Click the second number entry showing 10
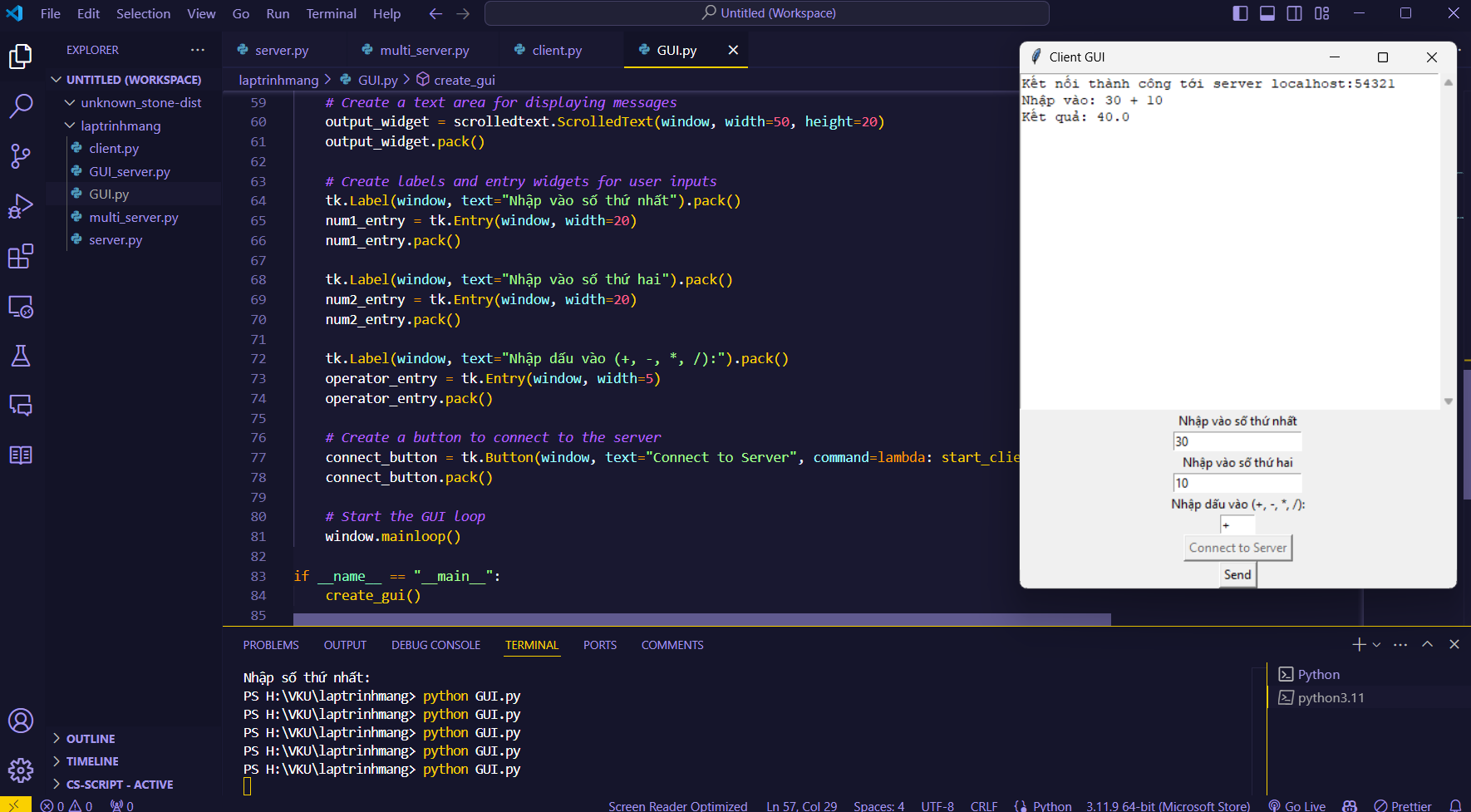The width and height of the screenshot is (1471, 812). pos(1237,483)
